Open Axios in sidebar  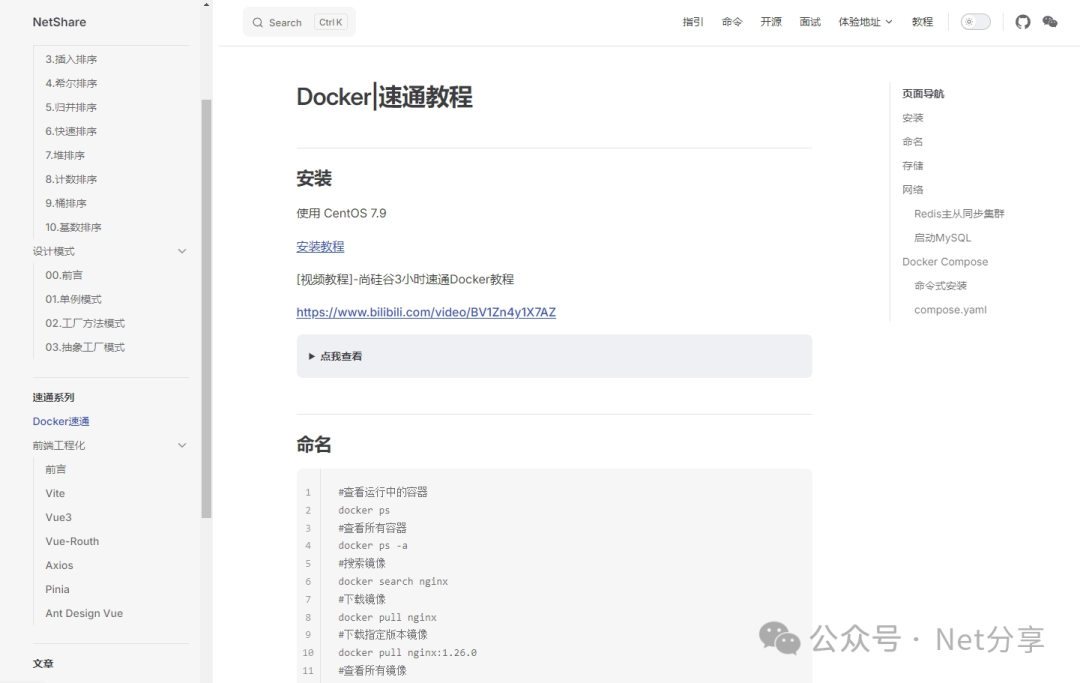59,565
